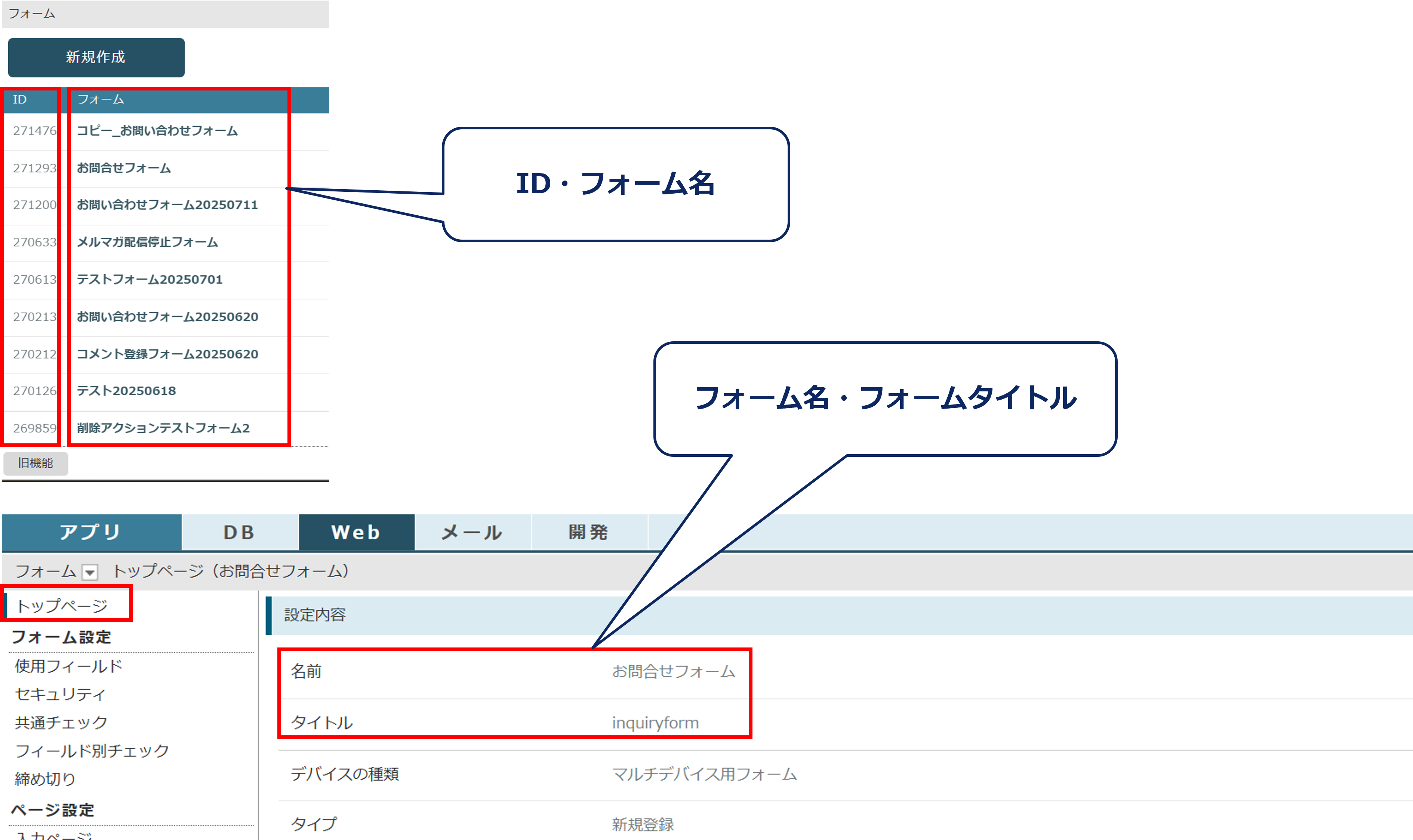Select form ID 270633 cell
The width and height of the screenshot is (1413, 840).
click(x=34, y=242)
